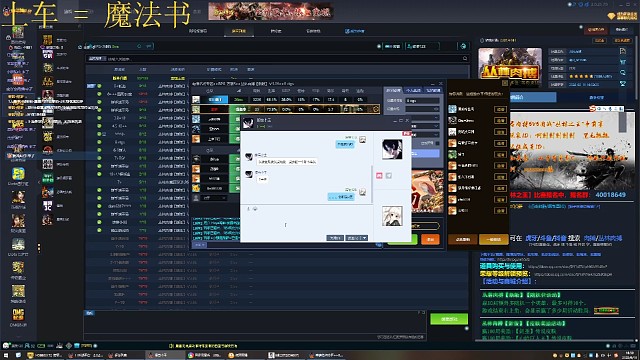
Task: Click the game cover thumbnail in right panel
Action: point(510,67)
